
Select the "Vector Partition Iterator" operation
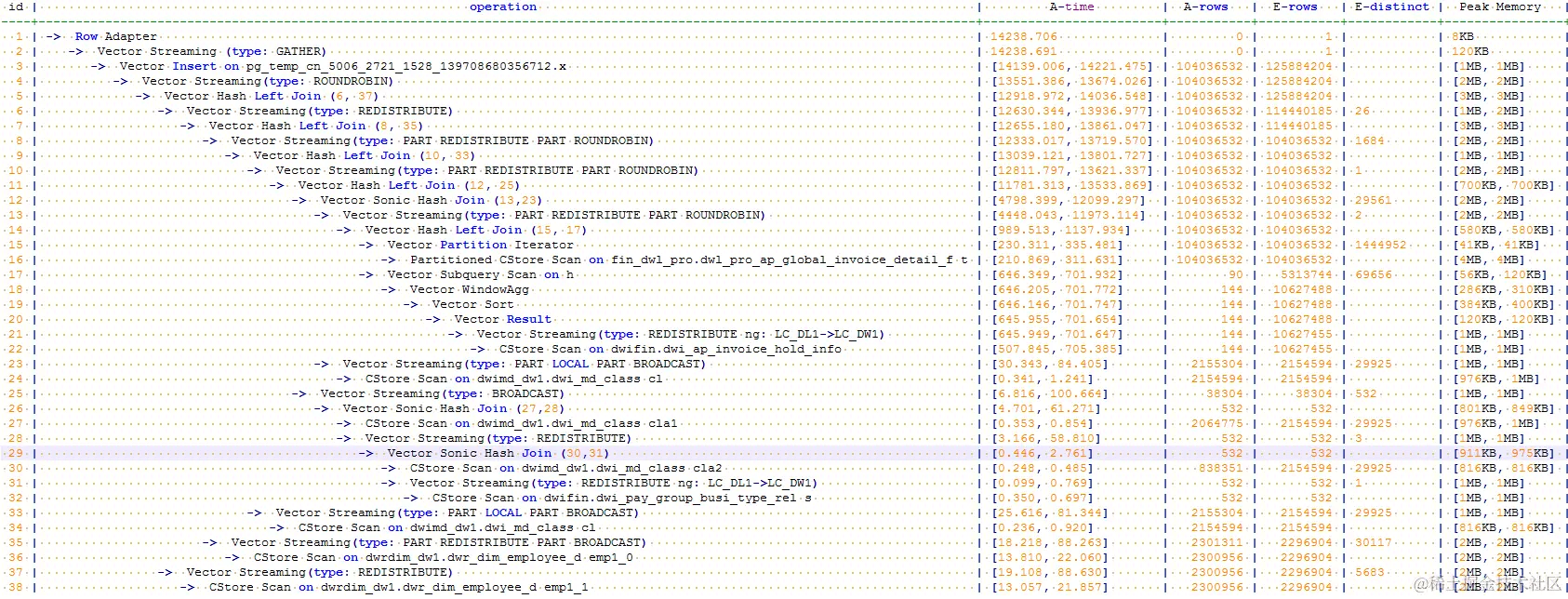[x=480, y=245]
